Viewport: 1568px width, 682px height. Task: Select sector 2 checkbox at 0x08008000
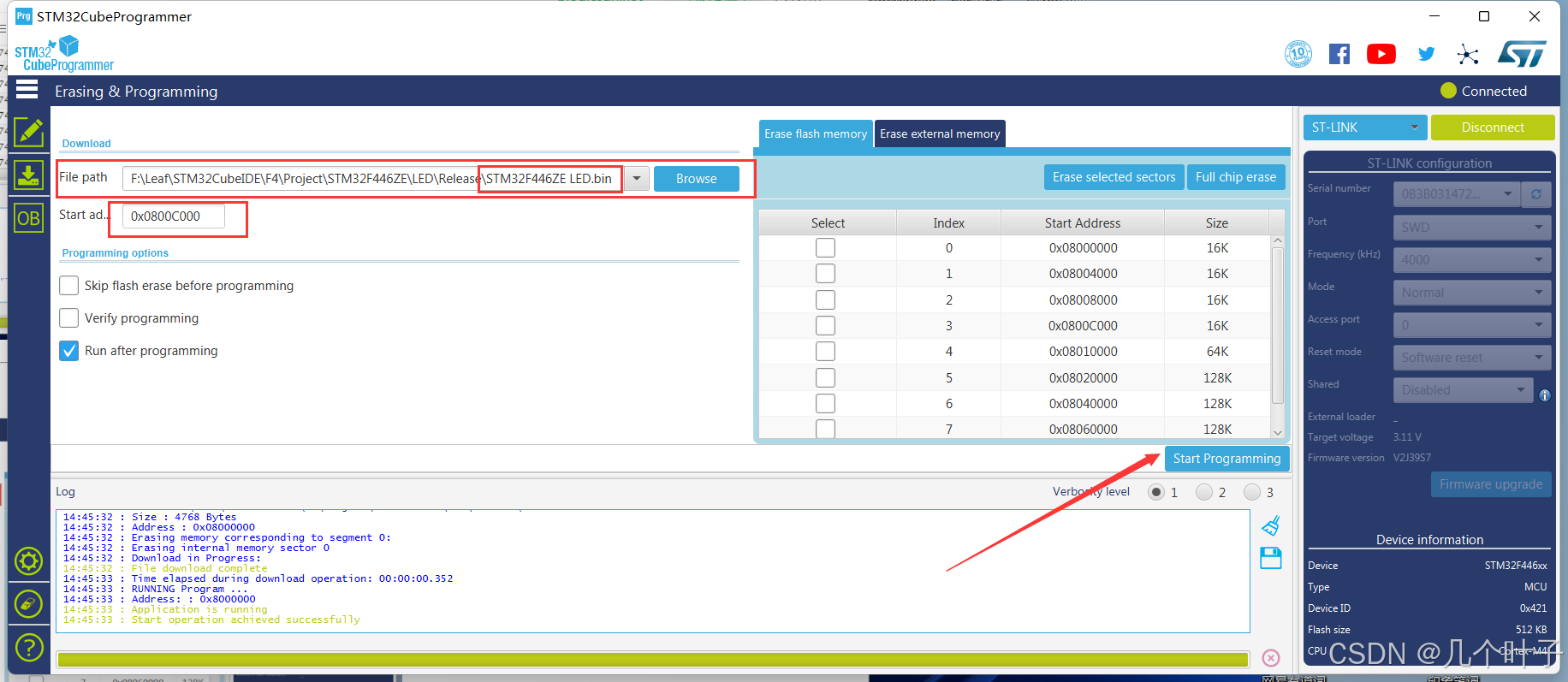click(x=825, y=299)
